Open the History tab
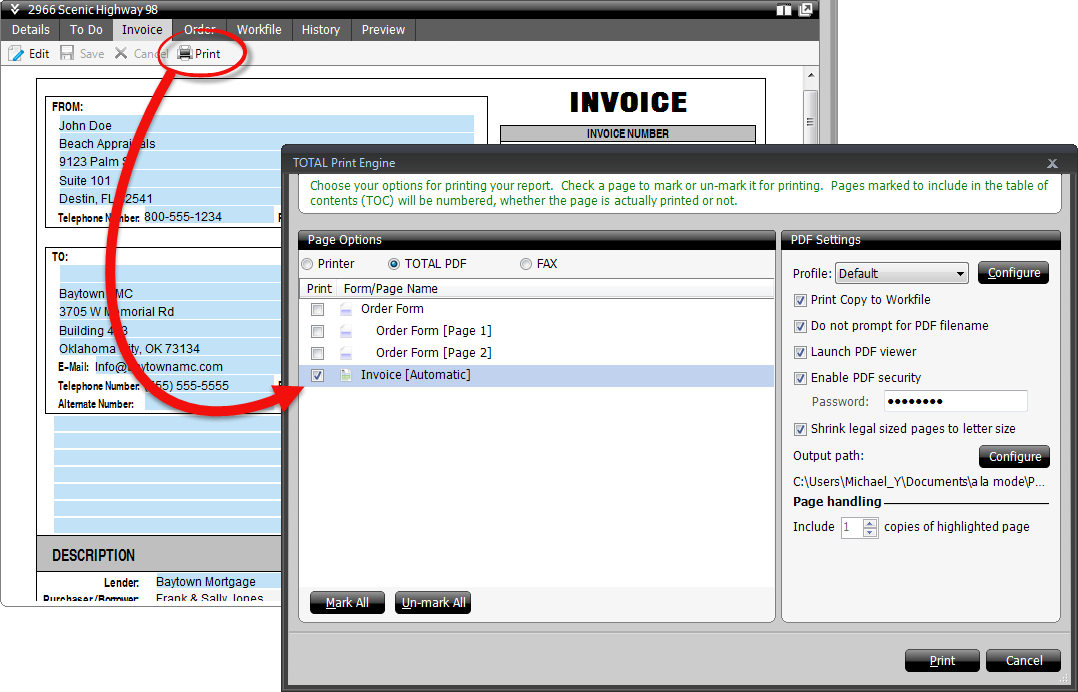This screenshot has height=692, width=1078. coord(321,30)
